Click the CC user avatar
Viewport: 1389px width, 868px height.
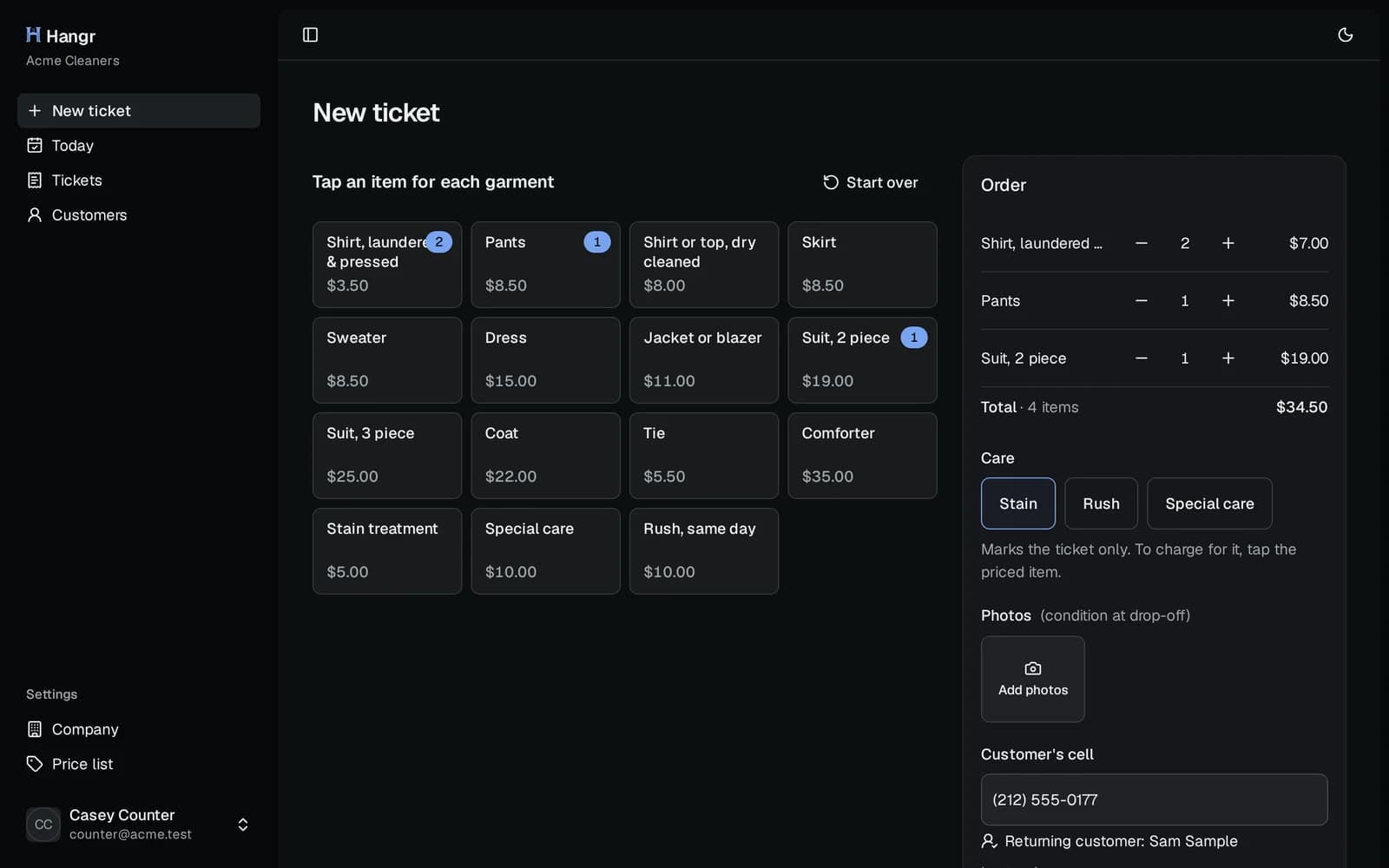(x=43, y=825)
